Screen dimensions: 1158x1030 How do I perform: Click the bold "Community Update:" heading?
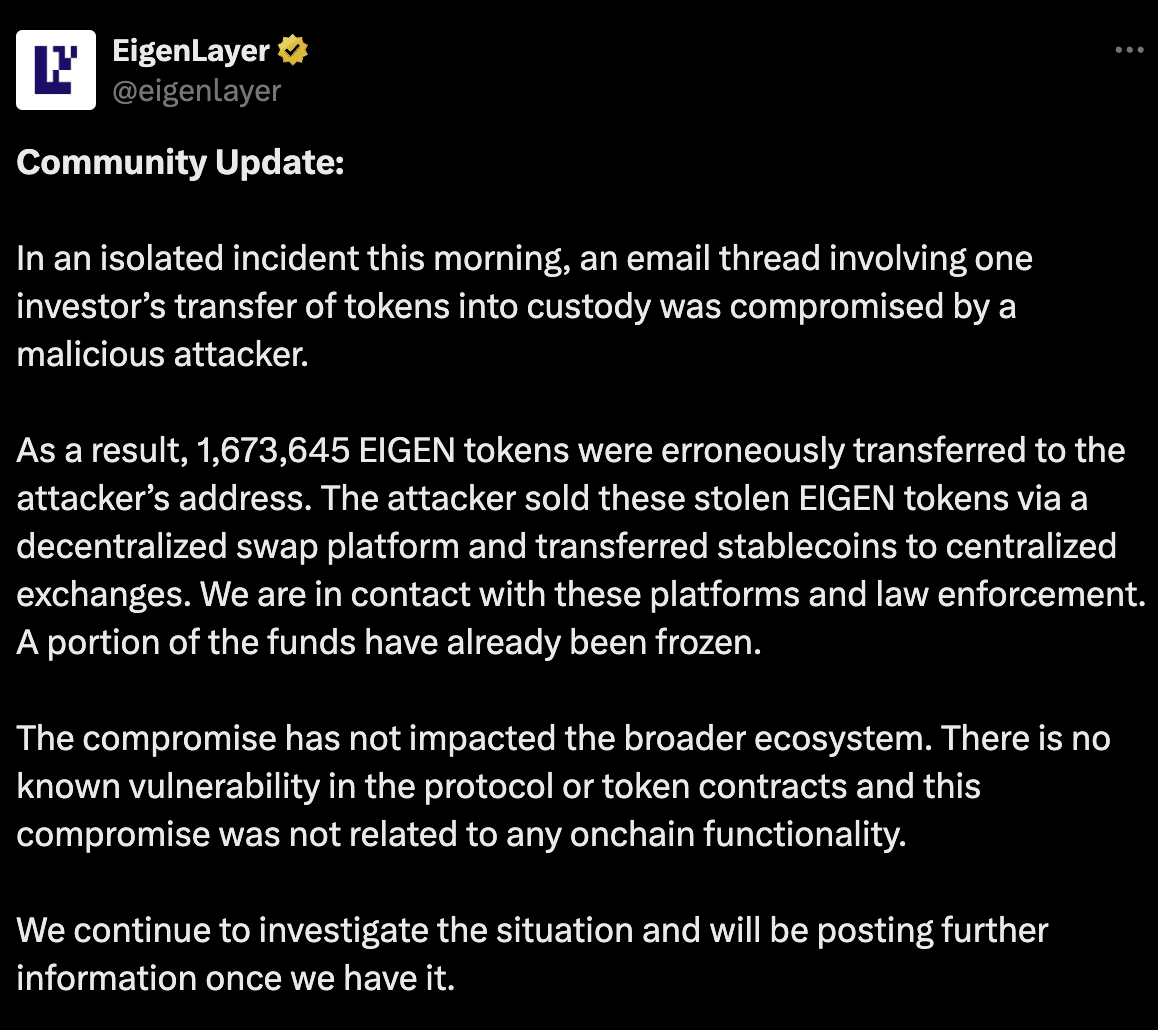(x=180, y=162)
